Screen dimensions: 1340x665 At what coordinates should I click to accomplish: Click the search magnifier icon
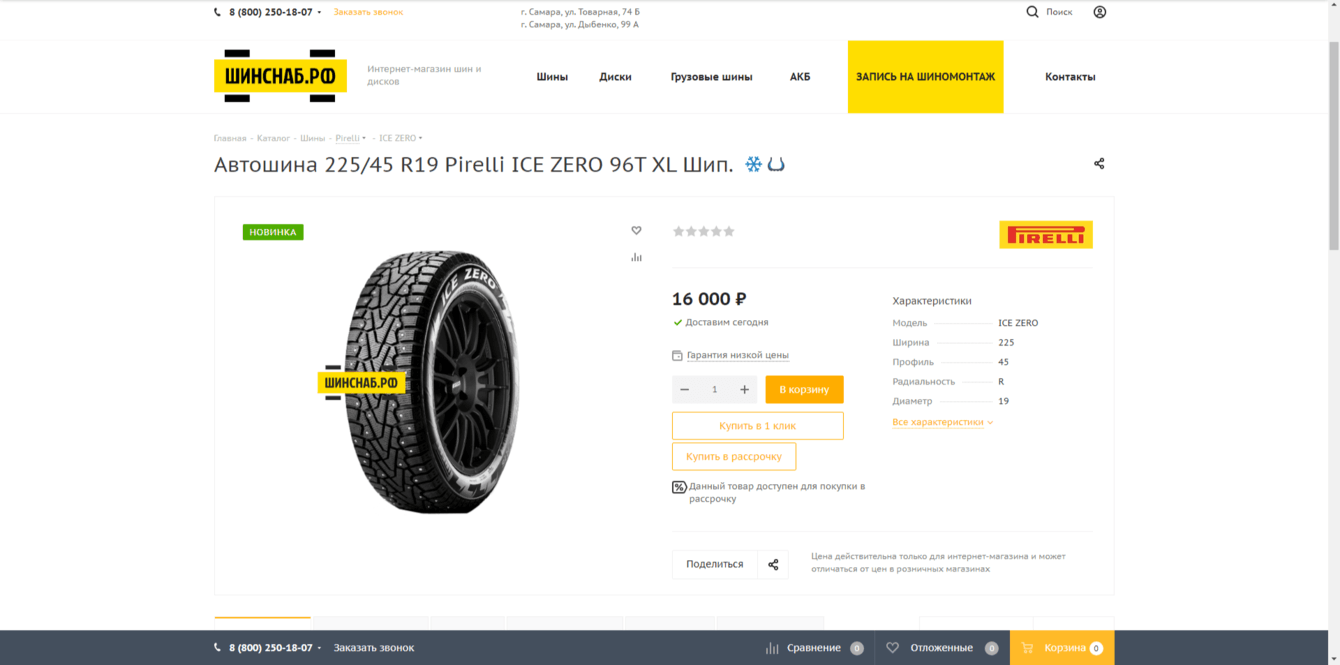tap(1032, 12)
